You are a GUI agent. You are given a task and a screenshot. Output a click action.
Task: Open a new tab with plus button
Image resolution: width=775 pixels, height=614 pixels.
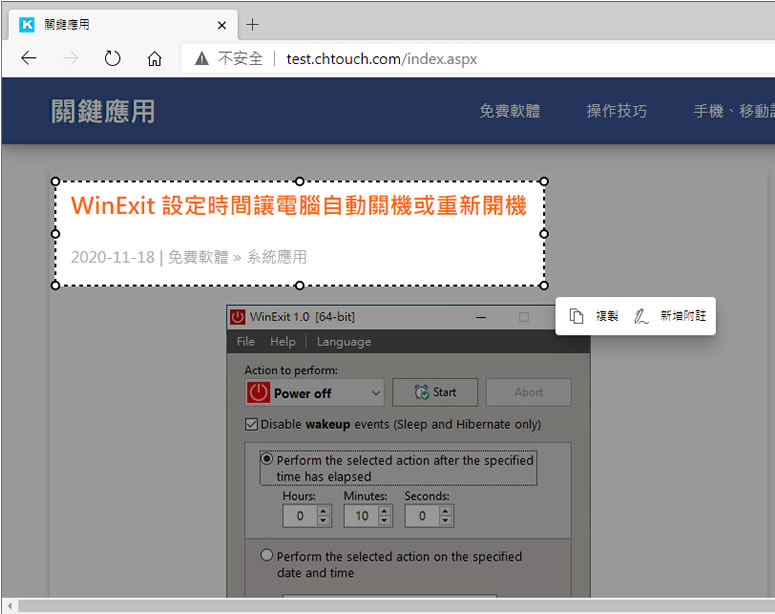click(252, 24)
